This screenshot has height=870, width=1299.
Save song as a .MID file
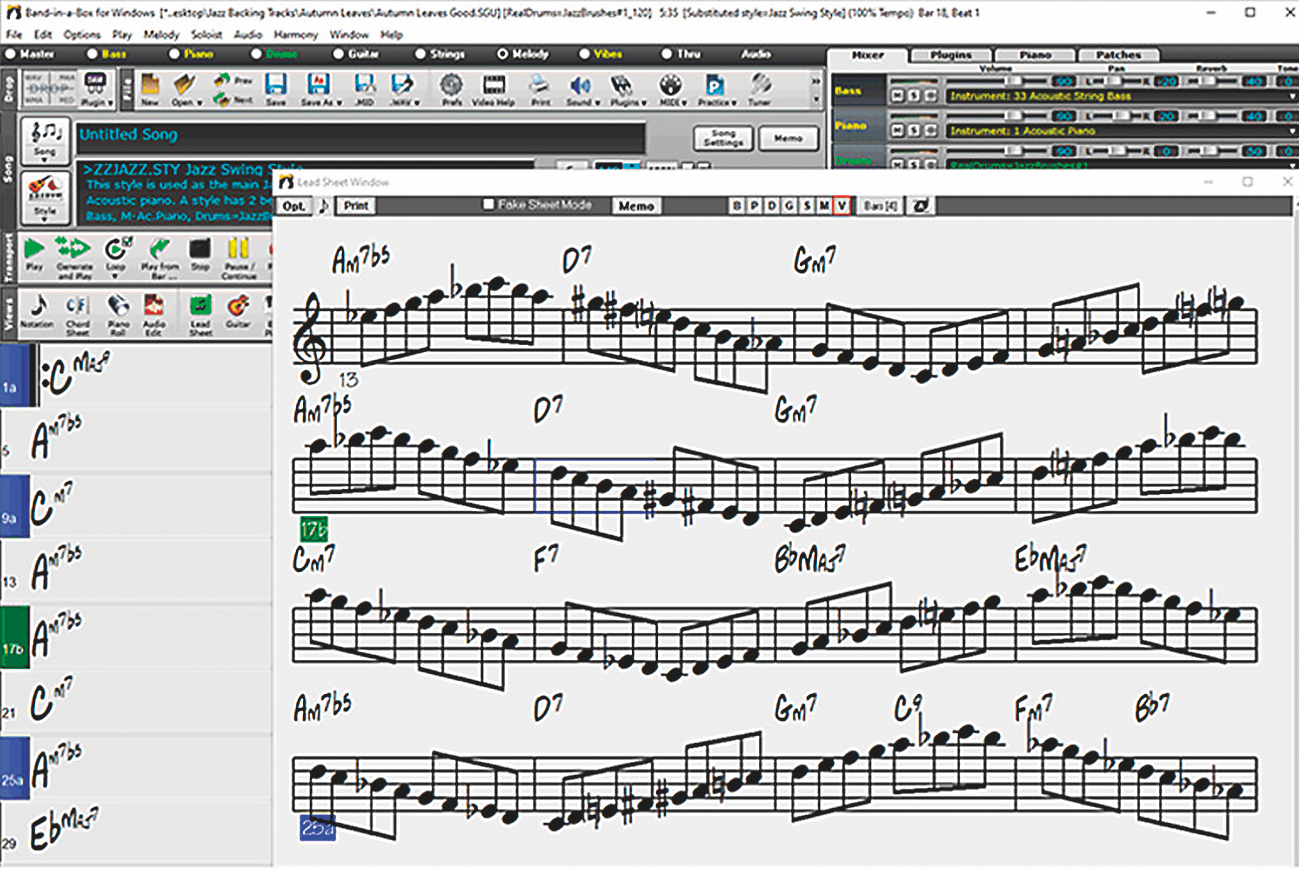[x=365, y=89]
